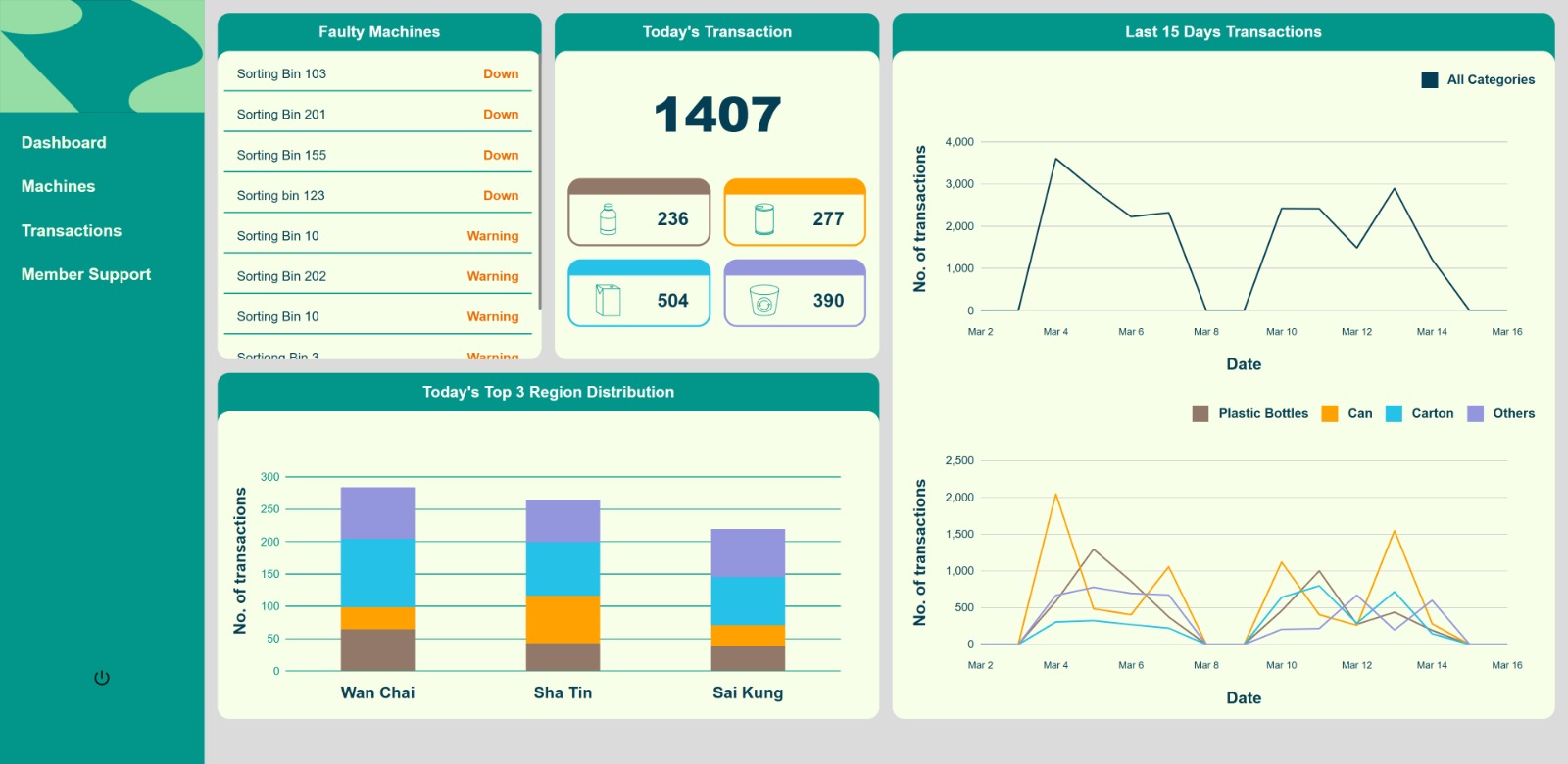Click the recycle bin icon in purple card

(763, 300)
